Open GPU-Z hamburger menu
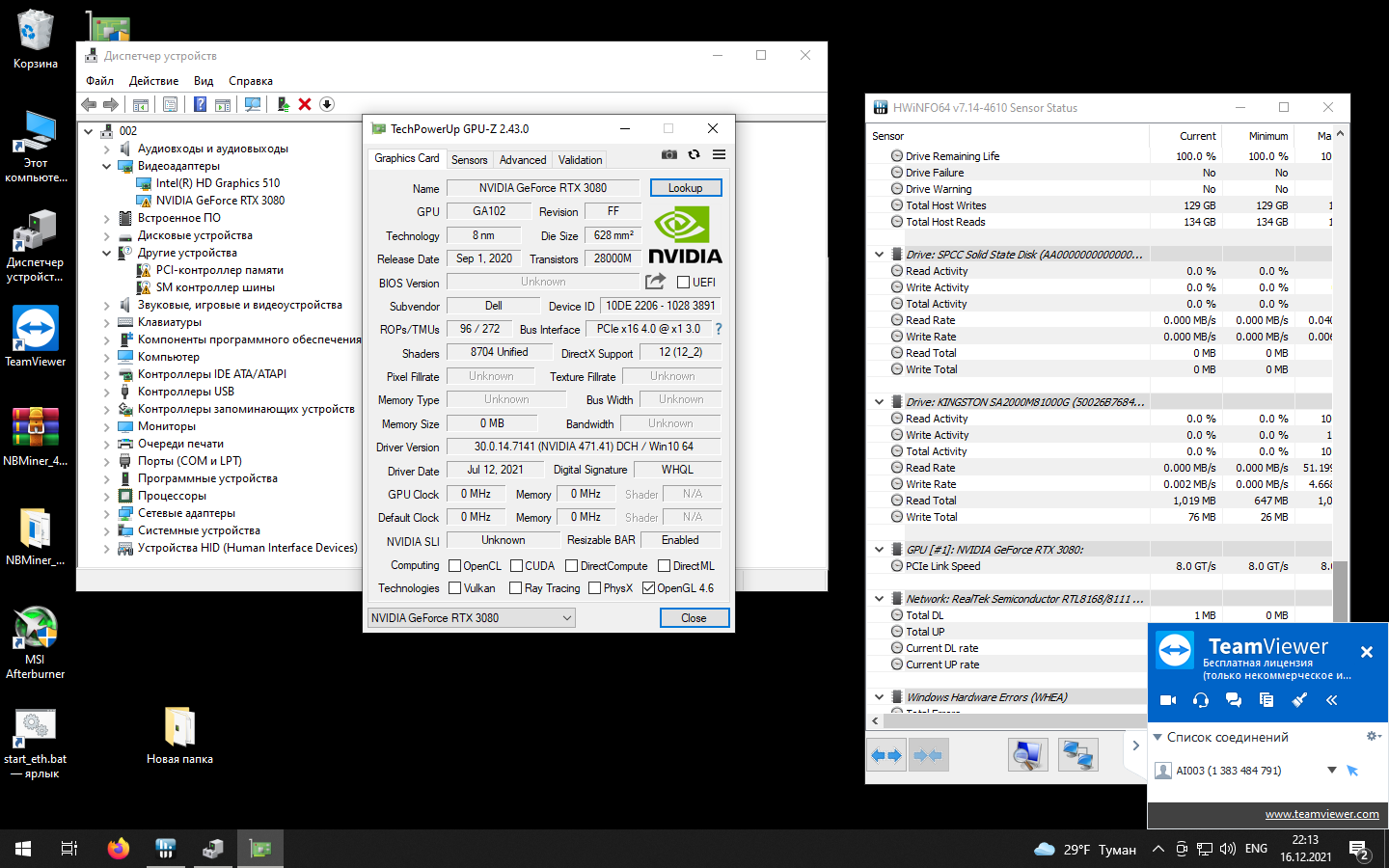This screenshot has height=868, width=1389. tap(719, 154)
